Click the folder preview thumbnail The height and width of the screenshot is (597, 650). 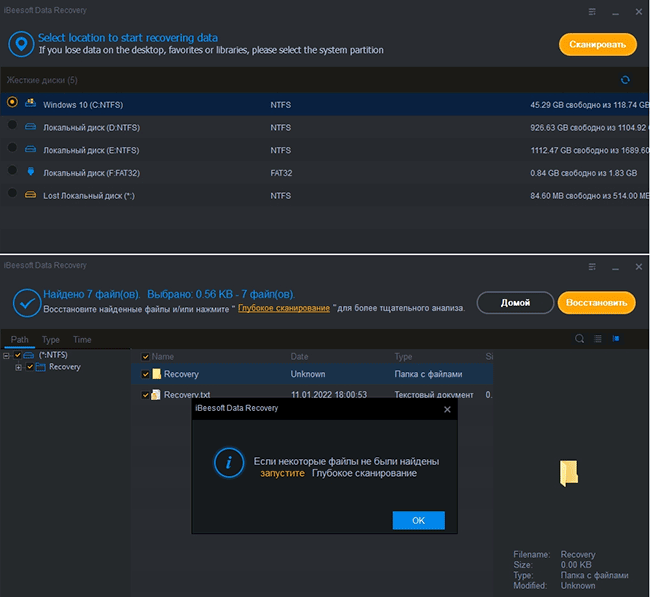[568, 473]
